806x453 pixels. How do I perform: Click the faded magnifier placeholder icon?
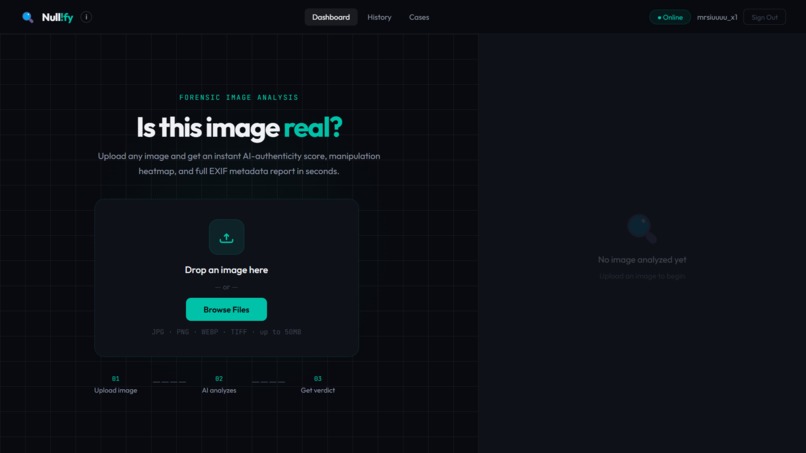coord(642,229)
